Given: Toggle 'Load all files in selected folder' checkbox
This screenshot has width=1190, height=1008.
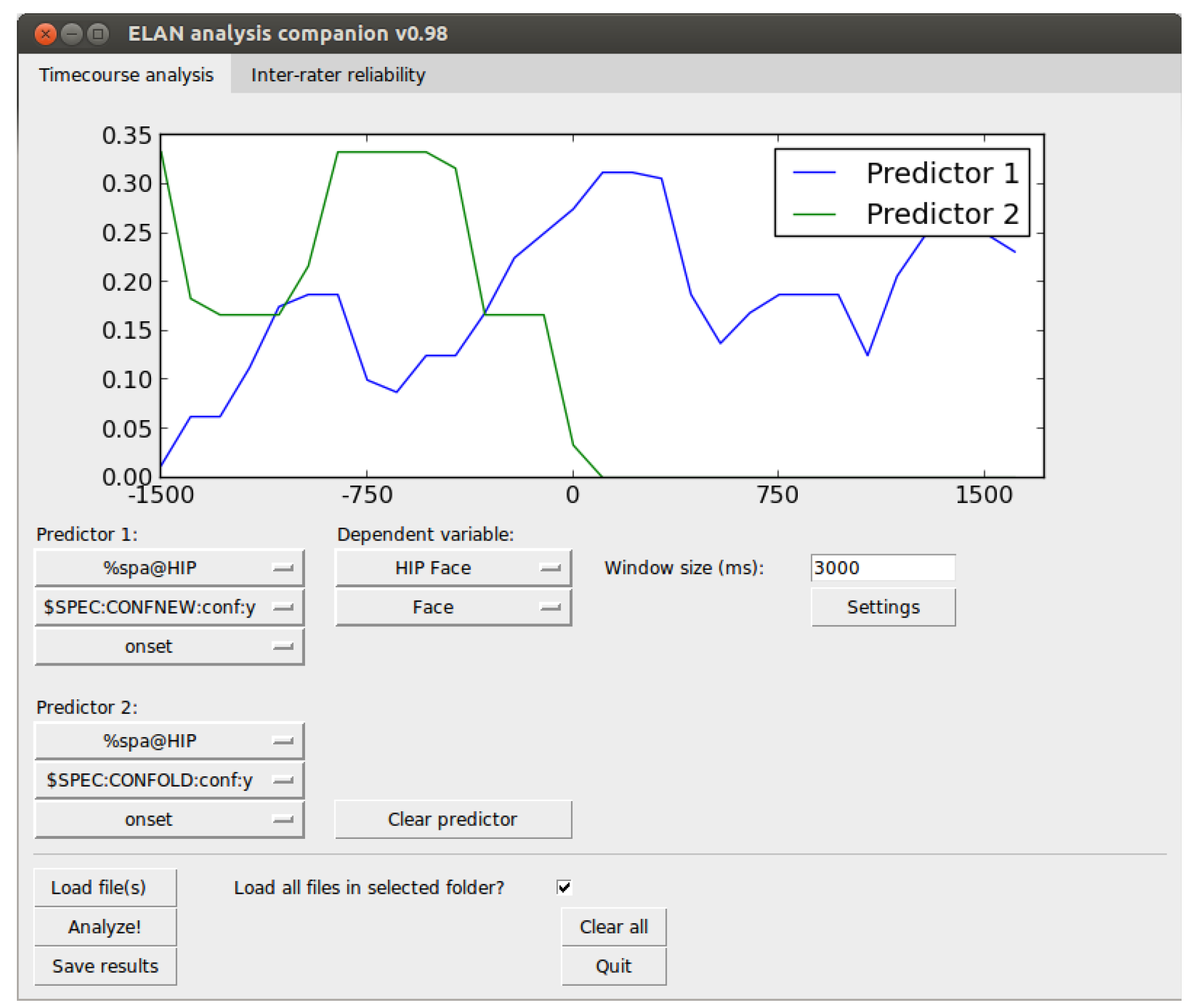Looking at the screenshot, I should tap(564, 887).
